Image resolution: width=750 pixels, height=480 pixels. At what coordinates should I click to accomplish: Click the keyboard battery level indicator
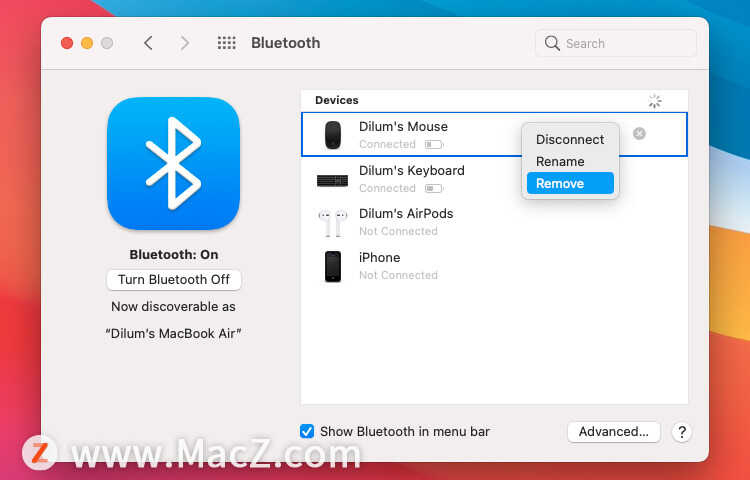point(434,188)
